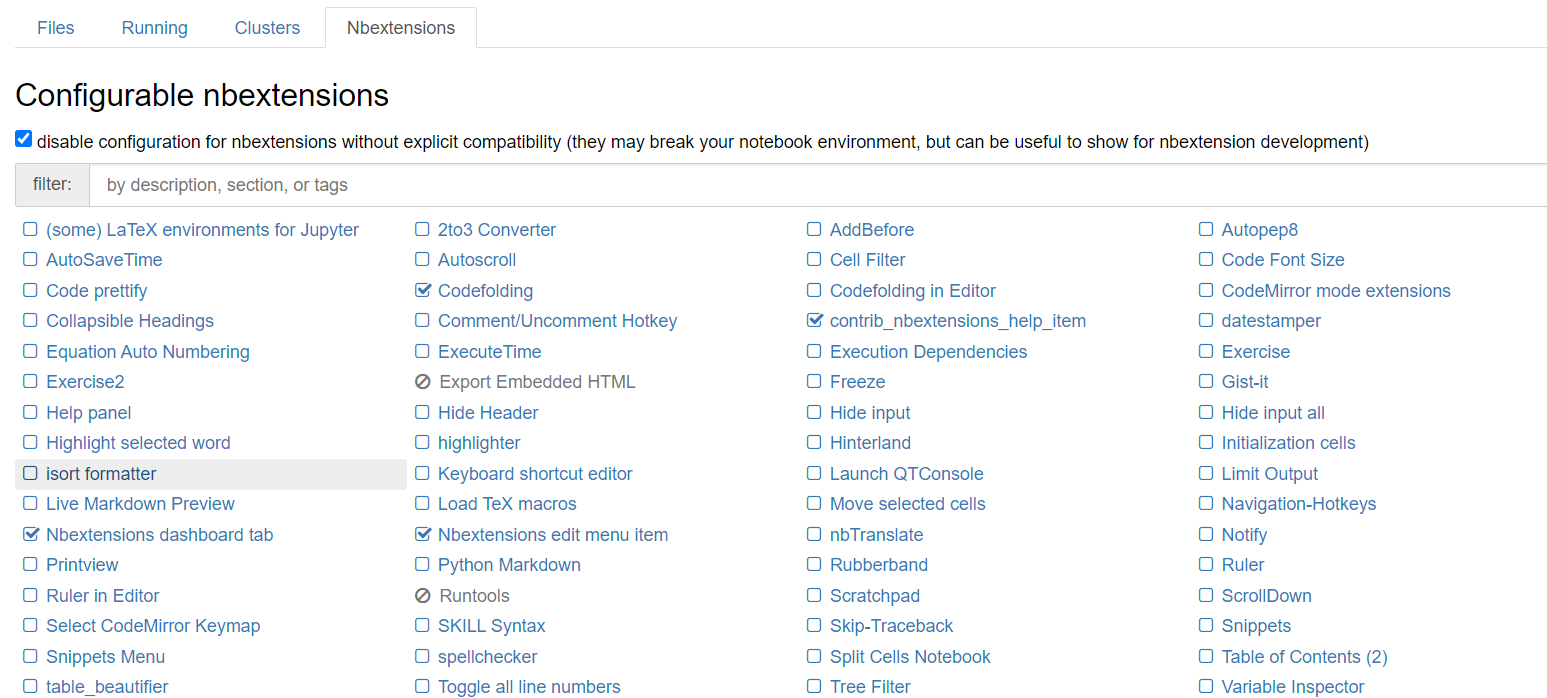Uncheck the Nbextensions dashboard tab checkbox

(x=30, y=535)
